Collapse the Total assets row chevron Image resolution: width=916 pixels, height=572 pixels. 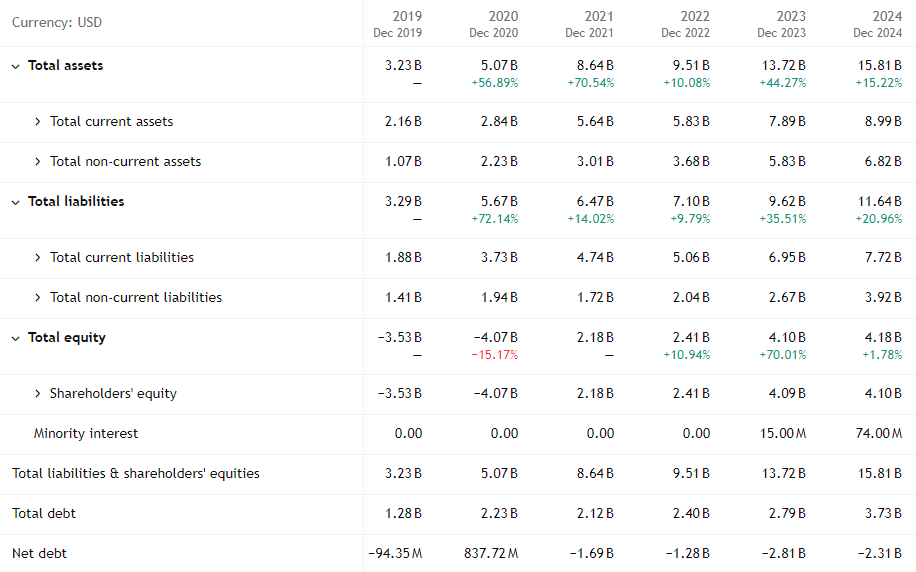(x=15, y=66)
